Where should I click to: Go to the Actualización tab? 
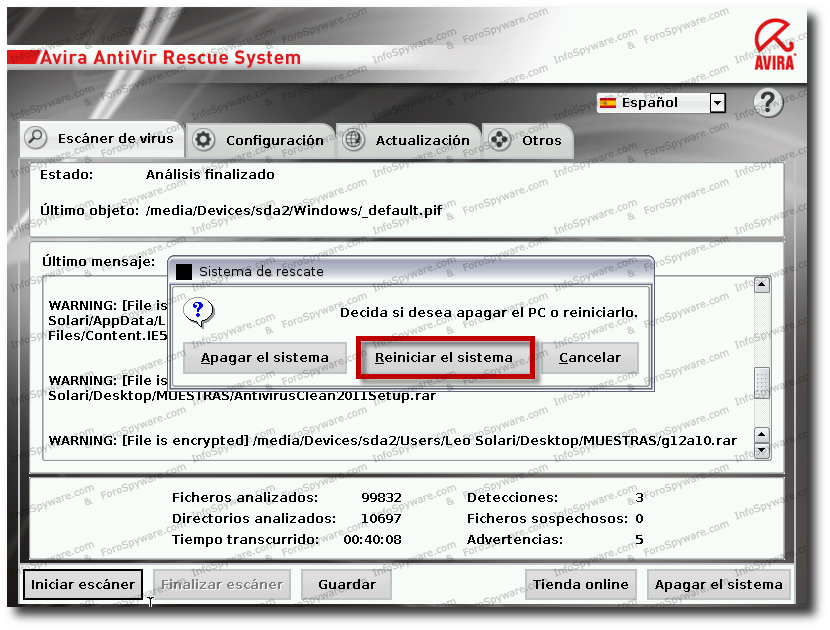408,140
